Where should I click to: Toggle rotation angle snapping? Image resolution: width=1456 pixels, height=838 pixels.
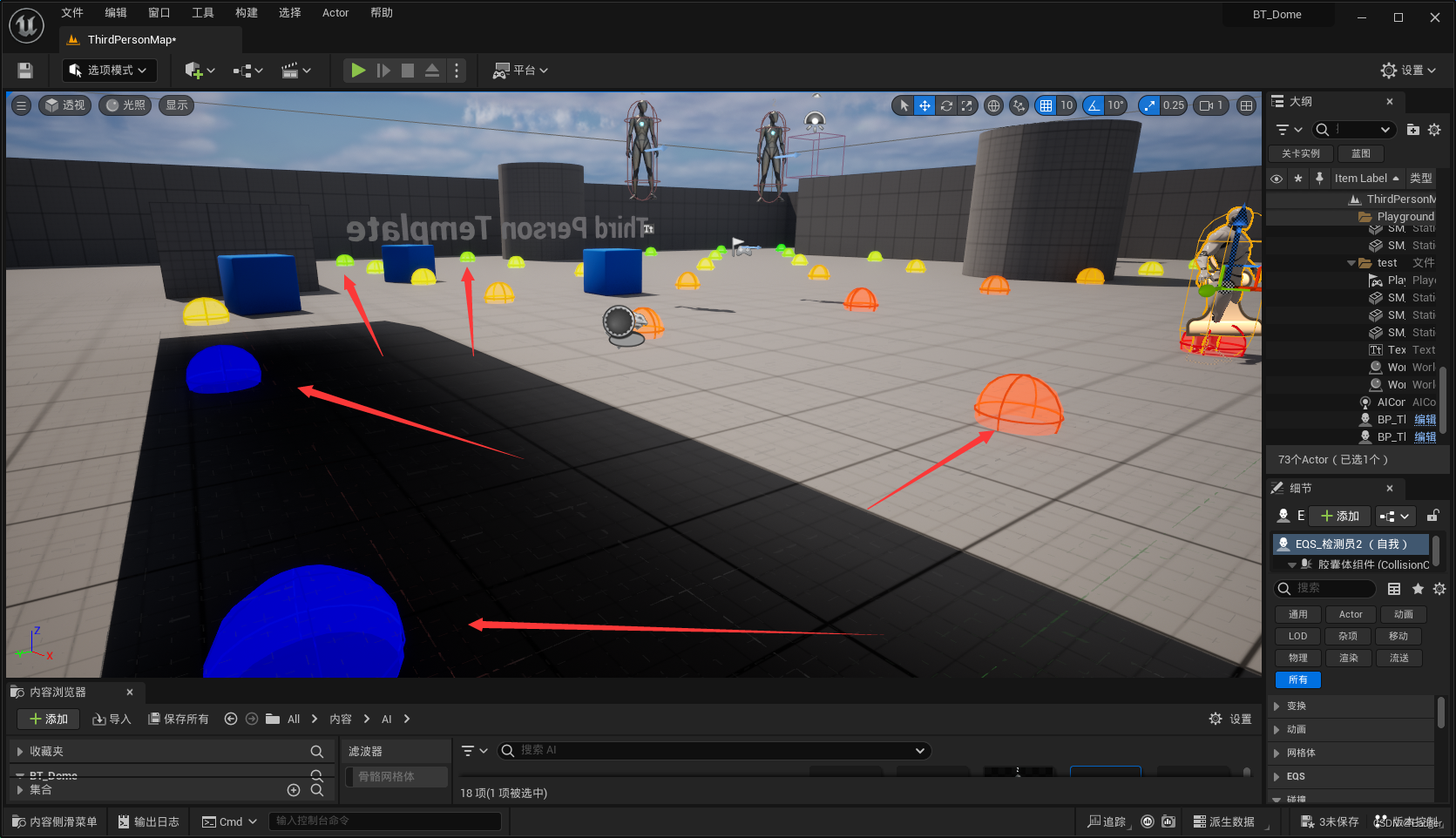tap(1094, 105)
